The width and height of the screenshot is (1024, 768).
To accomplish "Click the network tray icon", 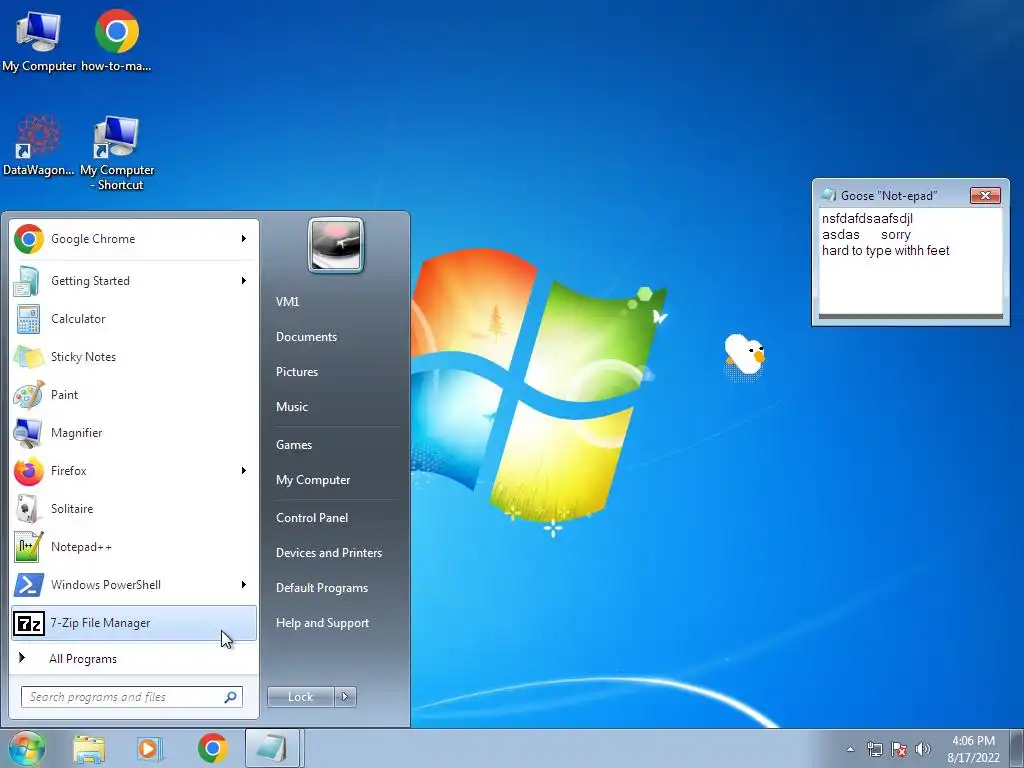I will (x=874, y=749).
